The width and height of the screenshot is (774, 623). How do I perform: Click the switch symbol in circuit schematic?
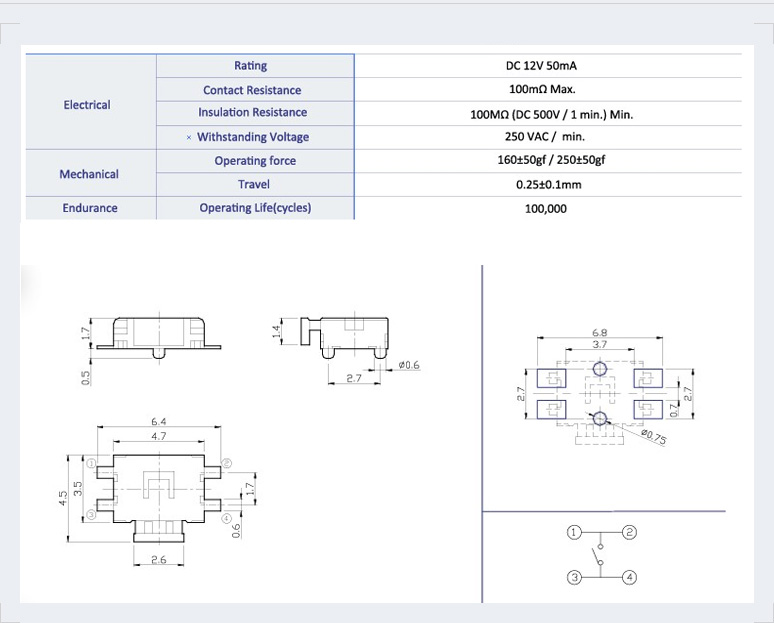click(x=599, y=555)
